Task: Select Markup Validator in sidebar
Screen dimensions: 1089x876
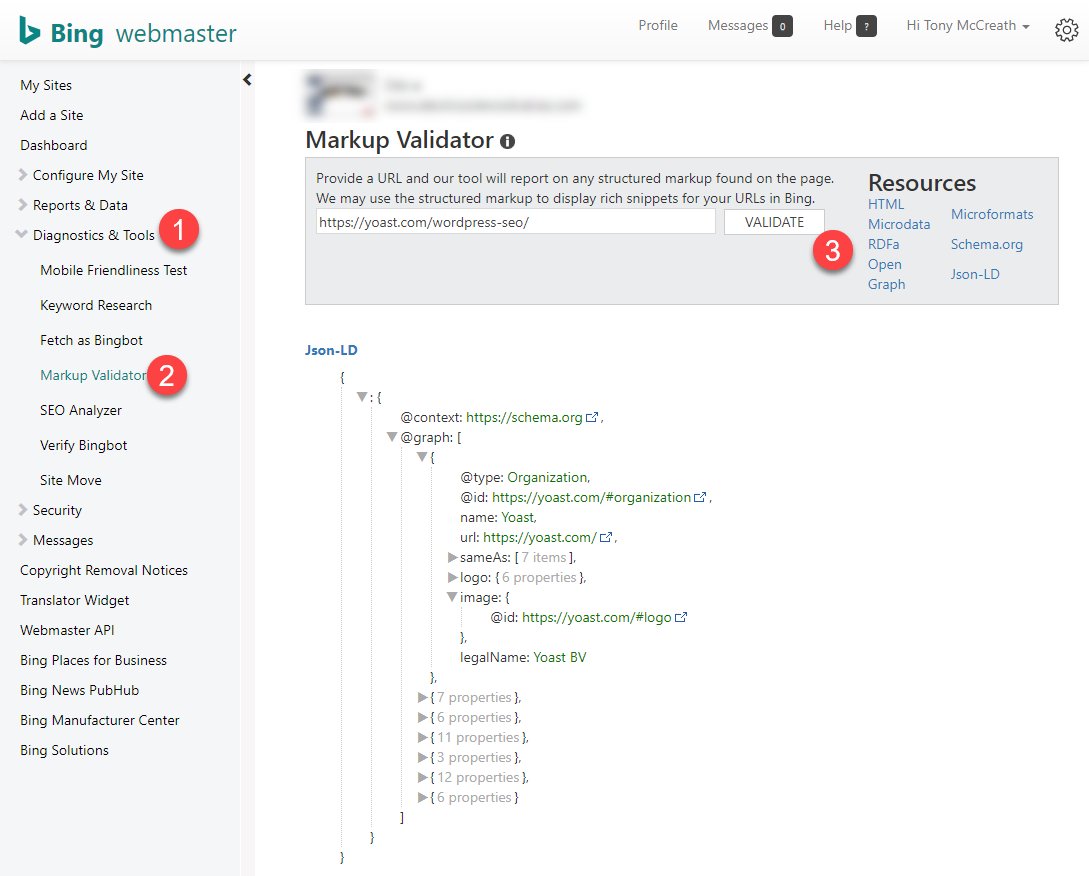Action: click(93, 376)
